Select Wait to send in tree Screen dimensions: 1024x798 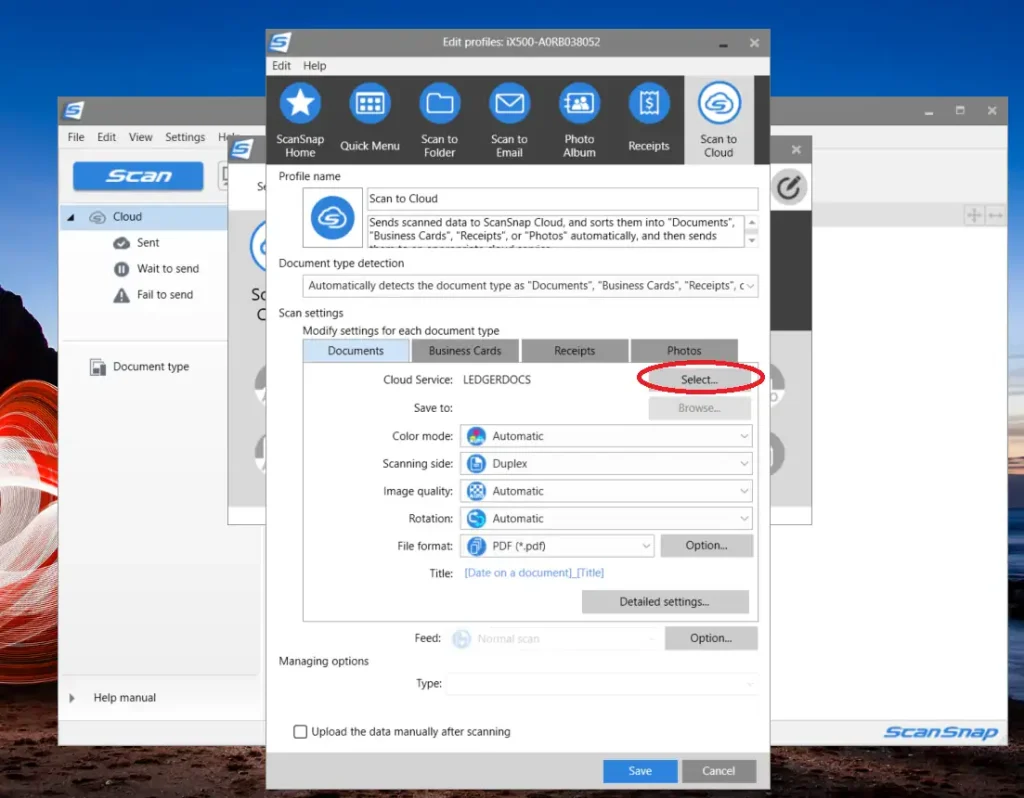(168, 269)
